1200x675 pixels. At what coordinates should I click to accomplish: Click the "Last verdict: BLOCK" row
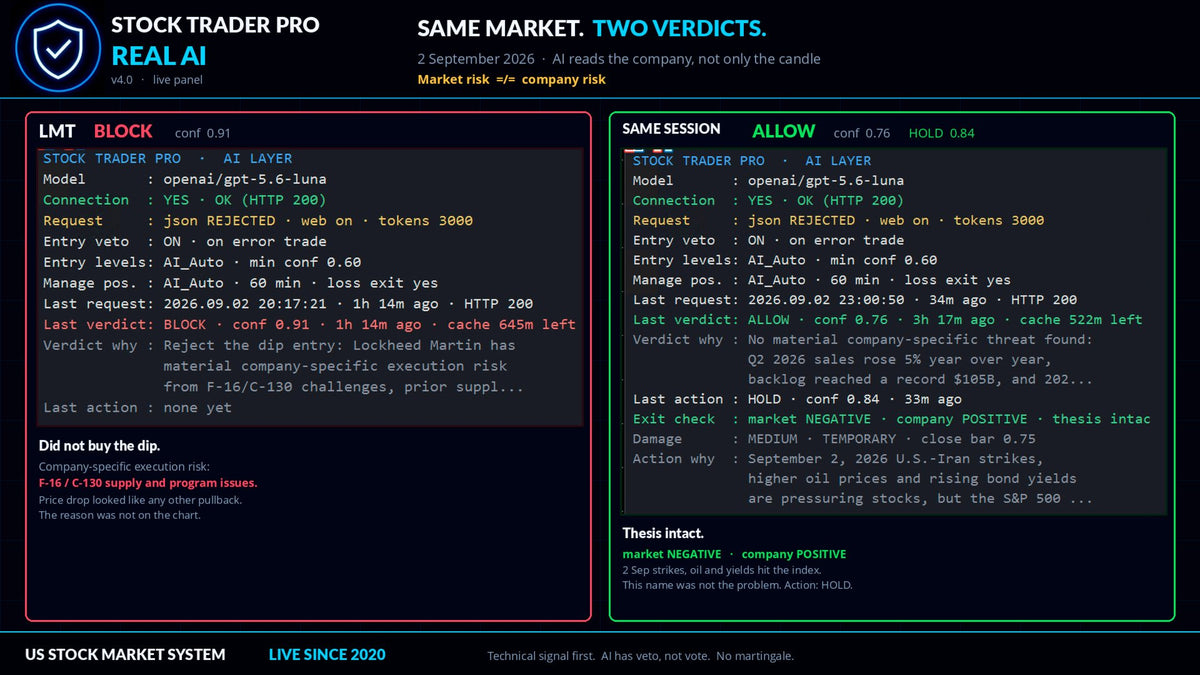click(309, 325)
